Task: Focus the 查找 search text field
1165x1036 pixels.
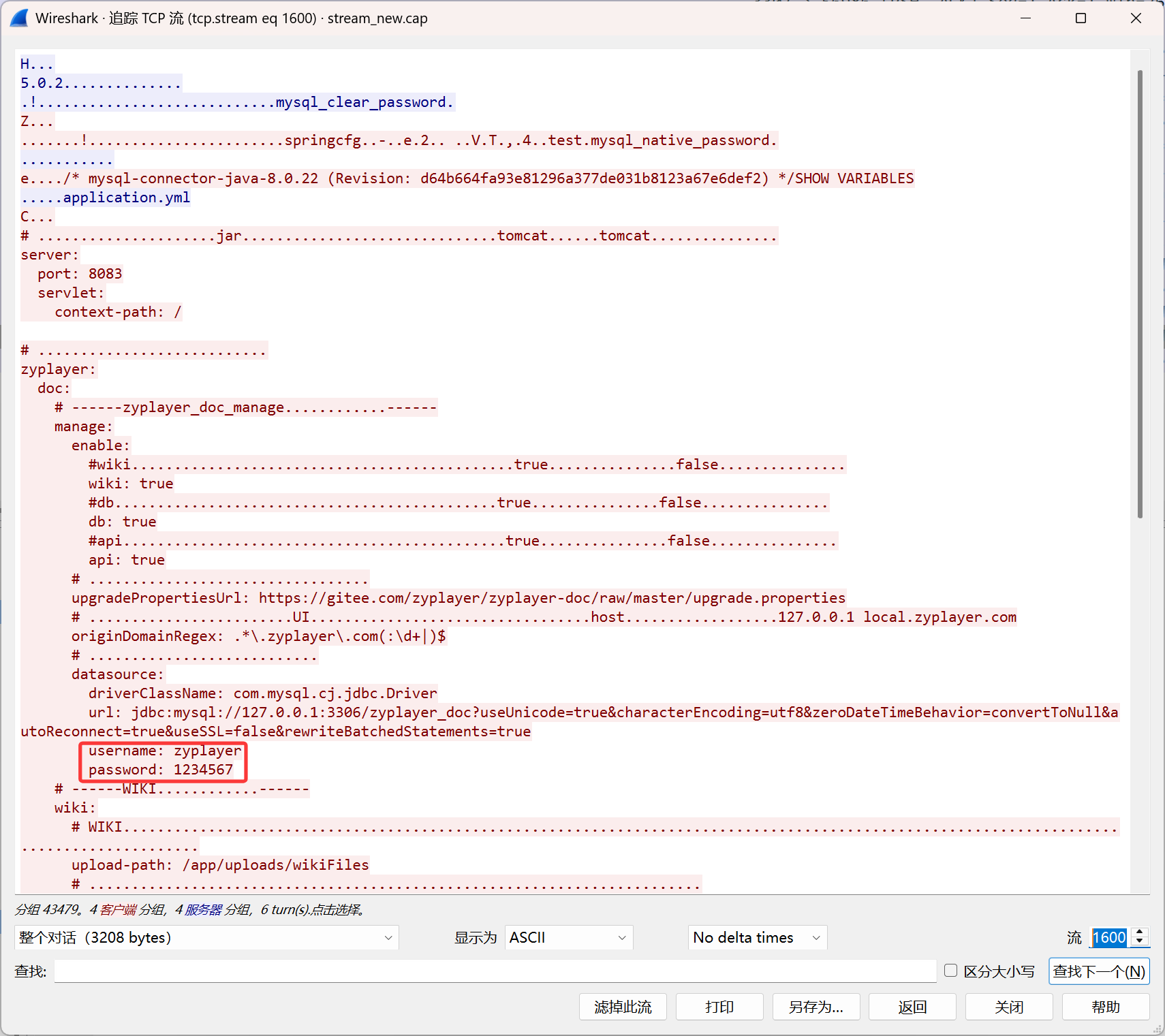Action: (495, 971)
